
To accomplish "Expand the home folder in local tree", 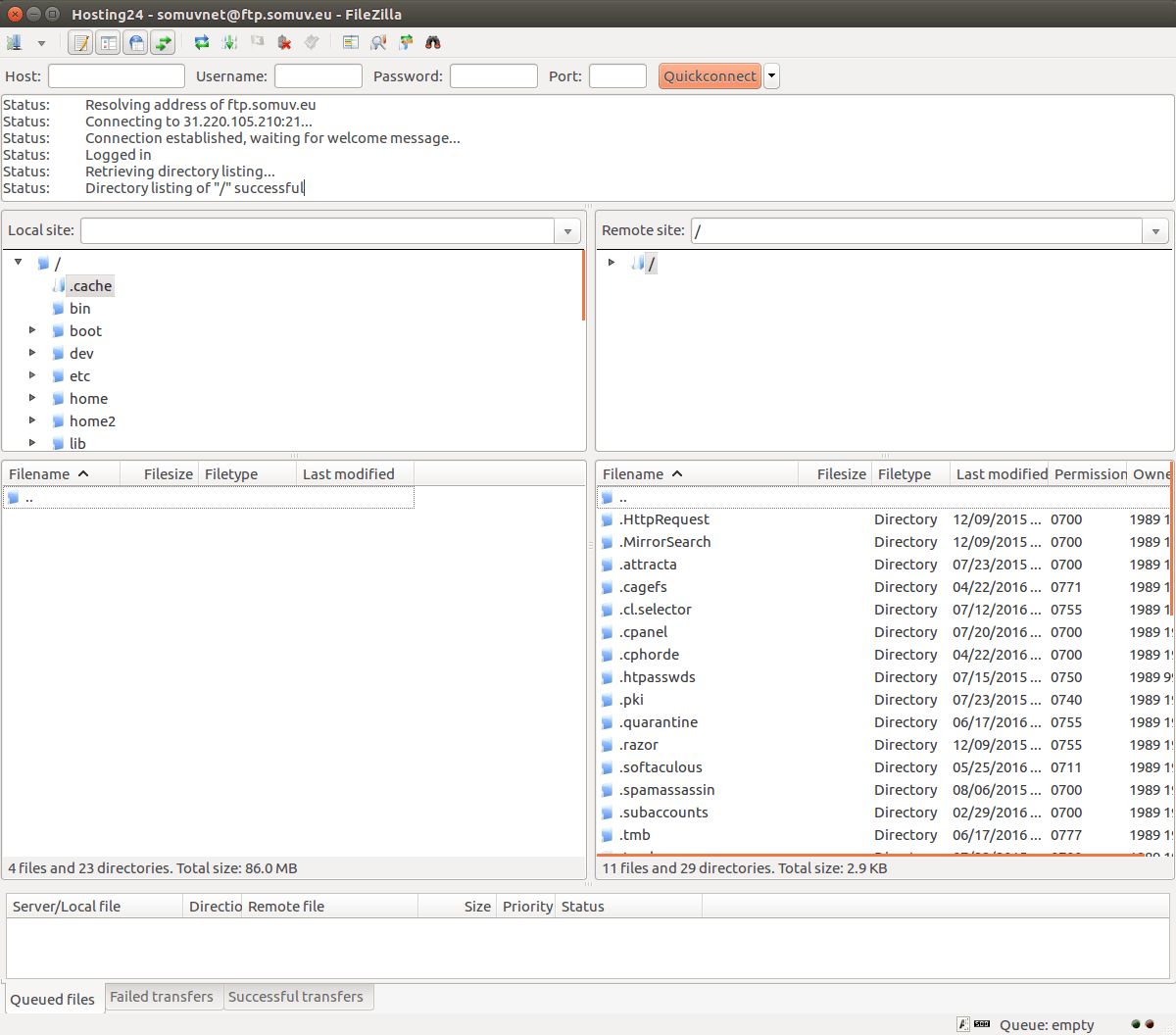I will [32, 398].
